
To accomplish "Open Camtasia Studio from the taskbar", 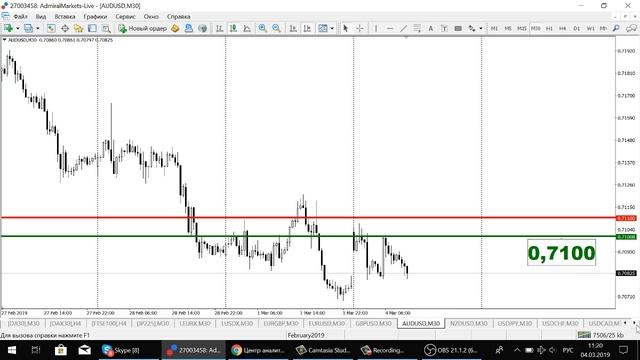I will point(323,350).
